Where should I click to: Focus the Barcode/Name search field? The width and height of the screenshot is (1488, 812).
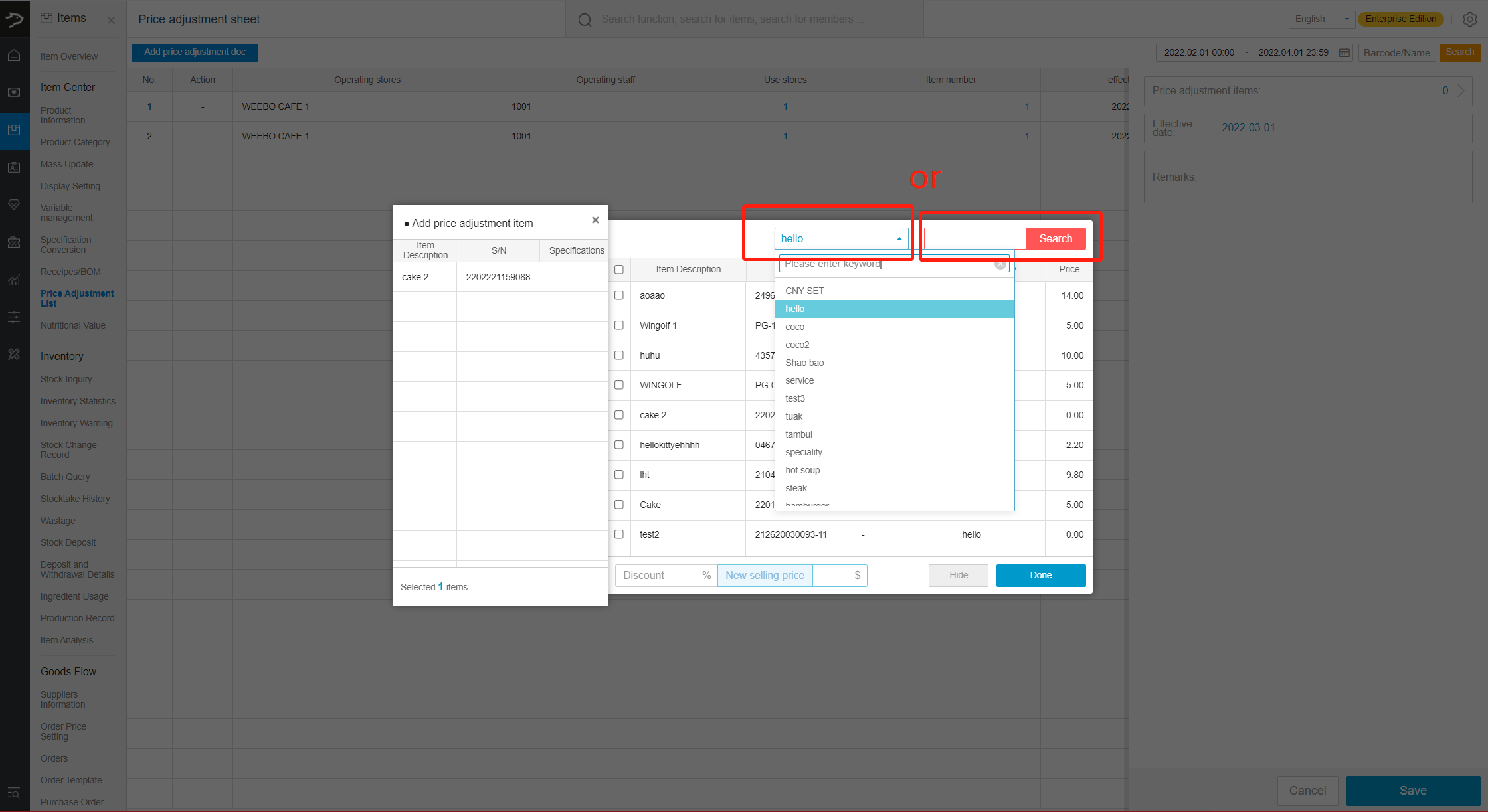pyautogui.click(x=1397, y=52)
